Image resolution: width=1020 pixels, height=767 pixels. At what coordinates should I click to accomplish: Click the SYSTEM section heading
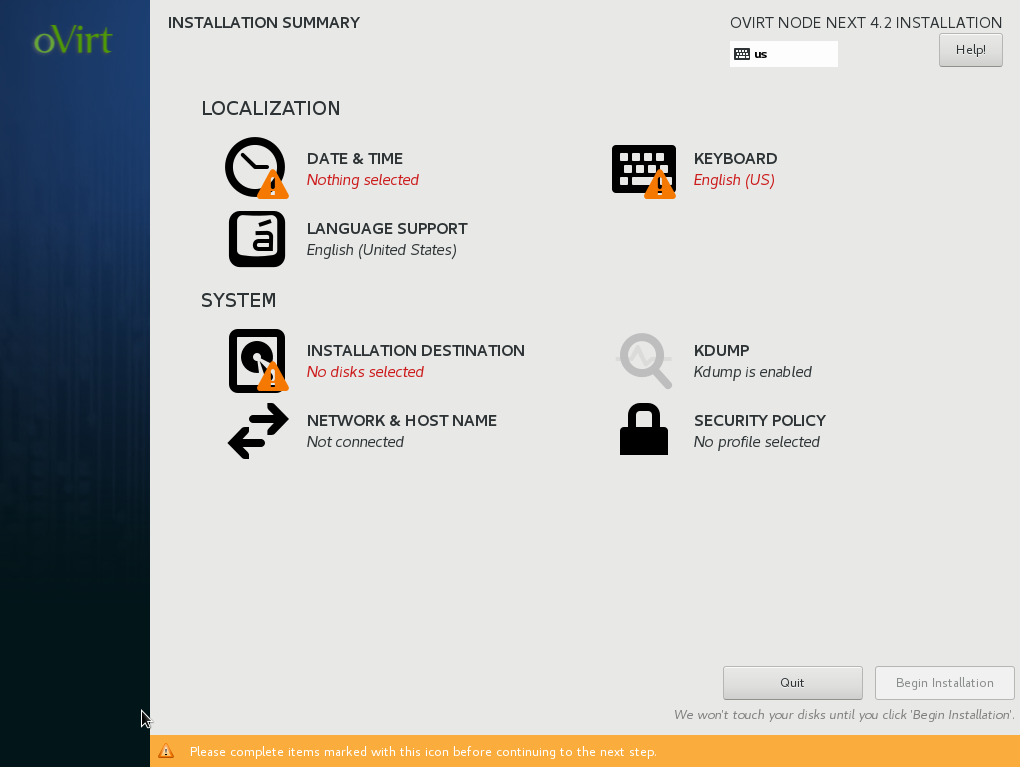point(238,300)
